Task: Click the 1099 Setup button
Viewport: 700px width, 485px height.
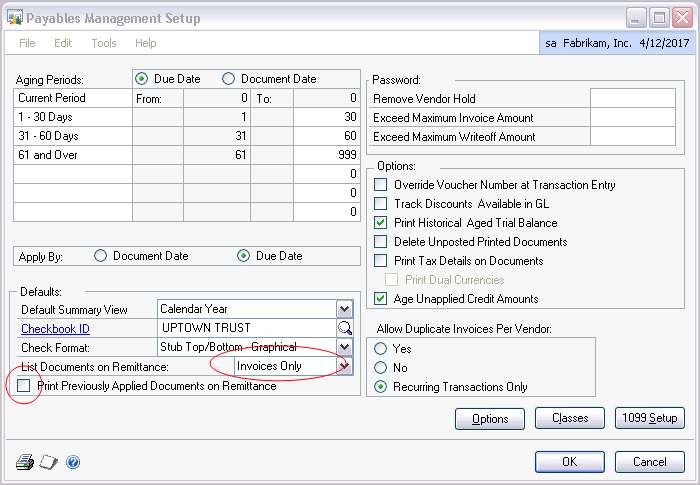Action: (649, 418)
